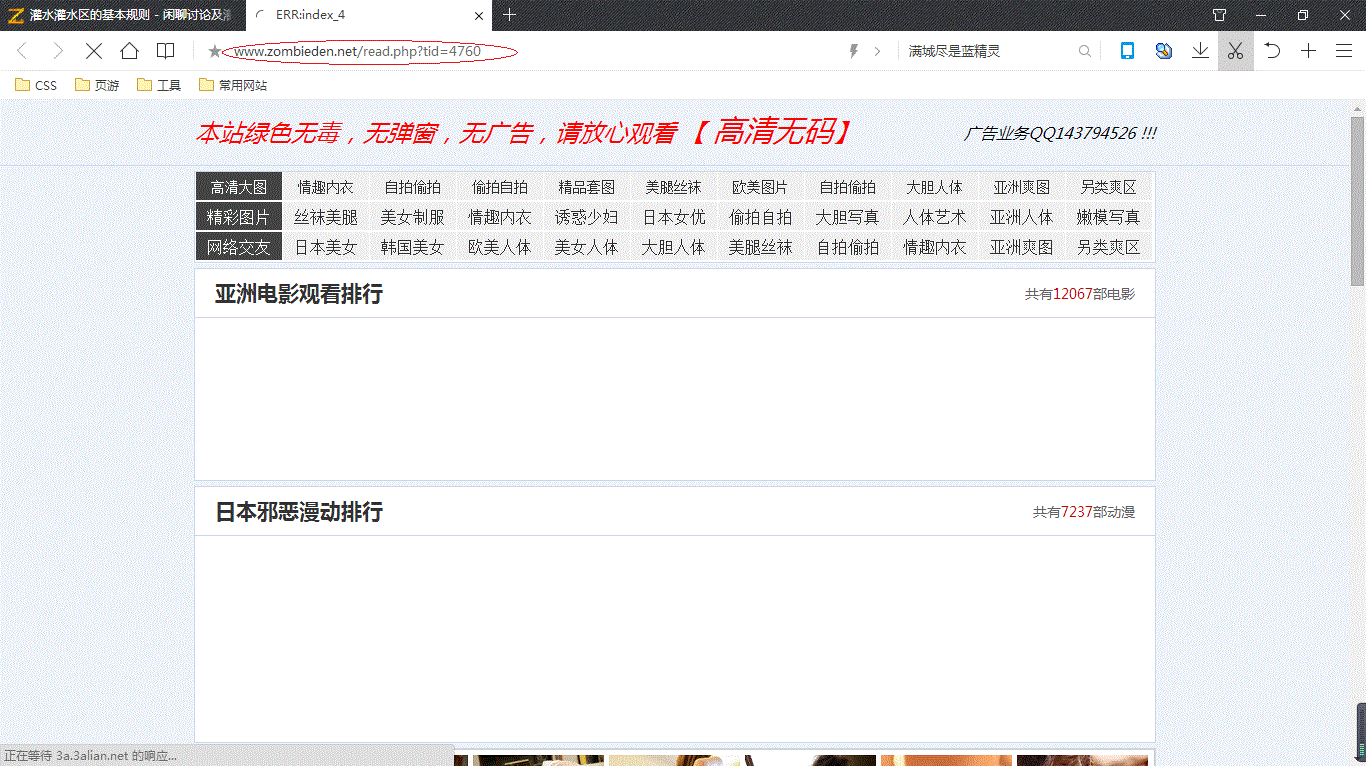Open reading mode with the book icon

tap(166, 51)
